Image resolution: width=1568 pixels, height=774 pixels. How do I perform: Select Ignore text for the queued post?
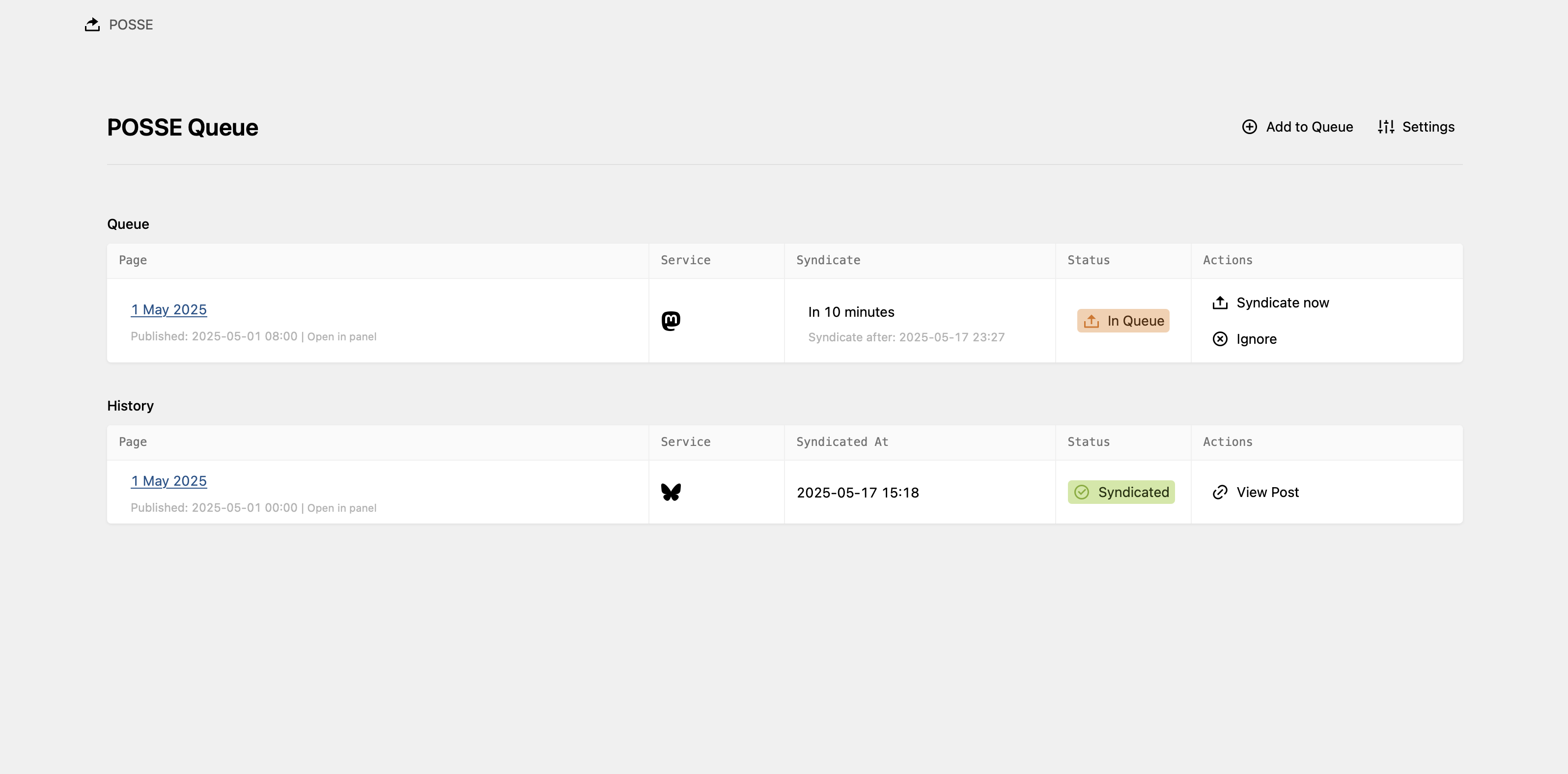pyautogui.click(x=1257, y=339)
